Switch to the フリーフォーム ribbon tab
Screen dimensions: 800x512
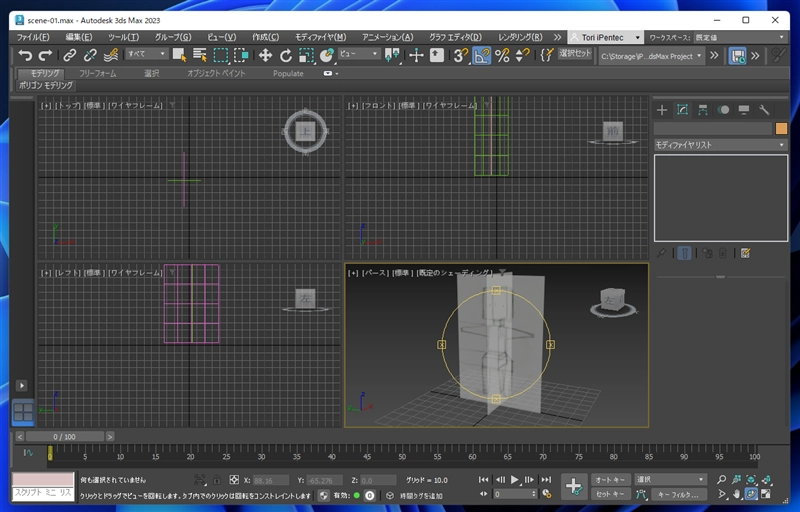(x=97, y=73)
